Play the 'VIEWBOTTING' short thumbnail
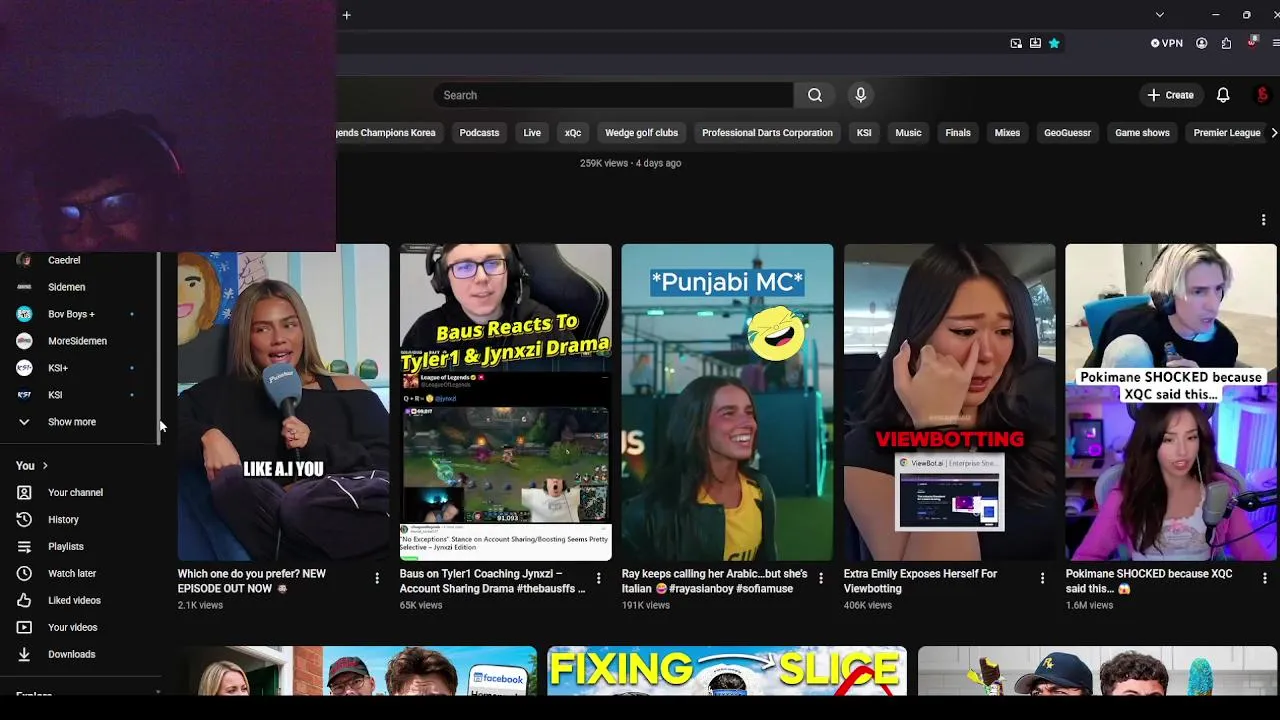Screen dimensions: 1280x720 [x=949, y=402]
